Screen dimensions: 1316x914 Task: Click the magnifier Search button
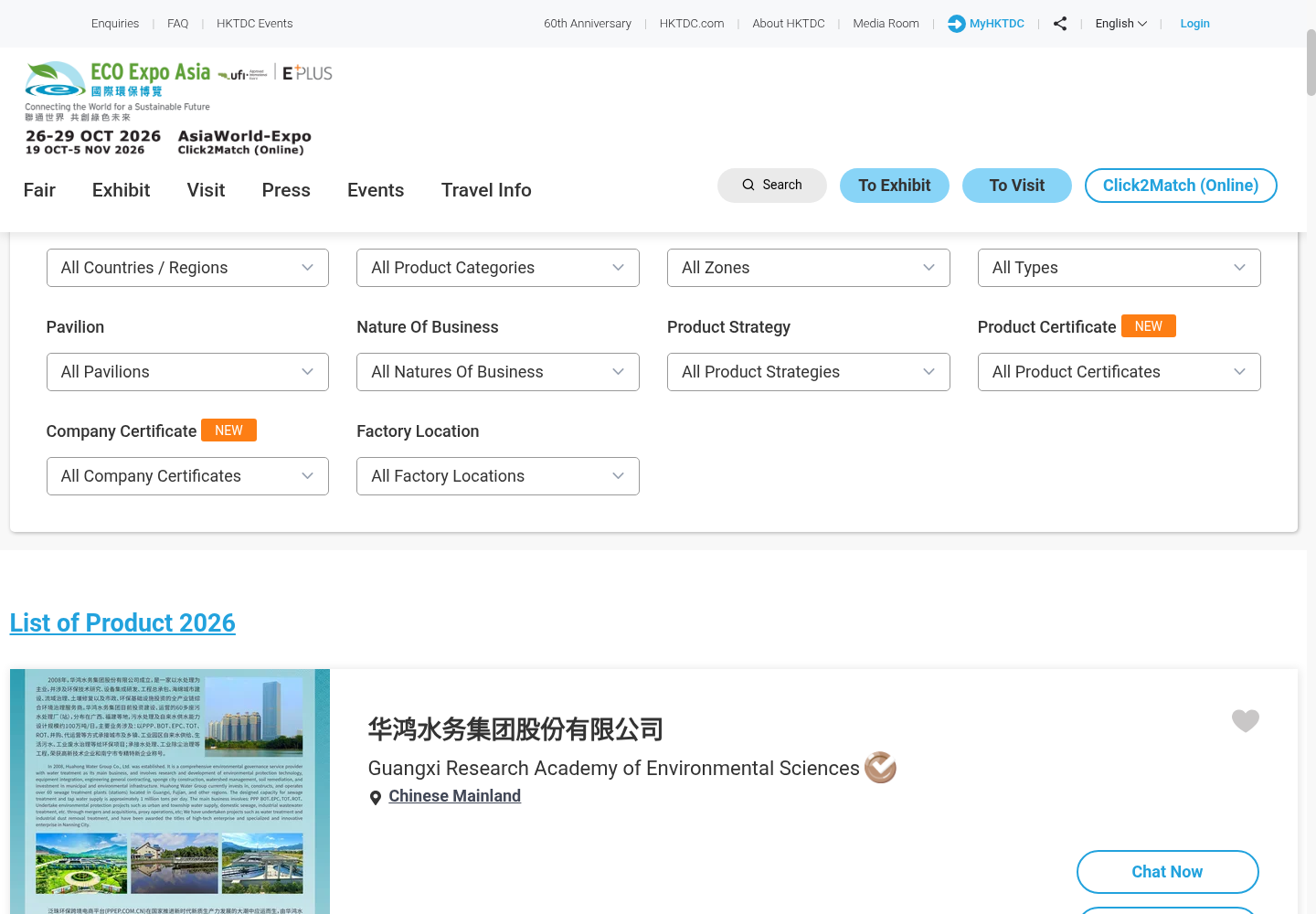click(772, 186)
